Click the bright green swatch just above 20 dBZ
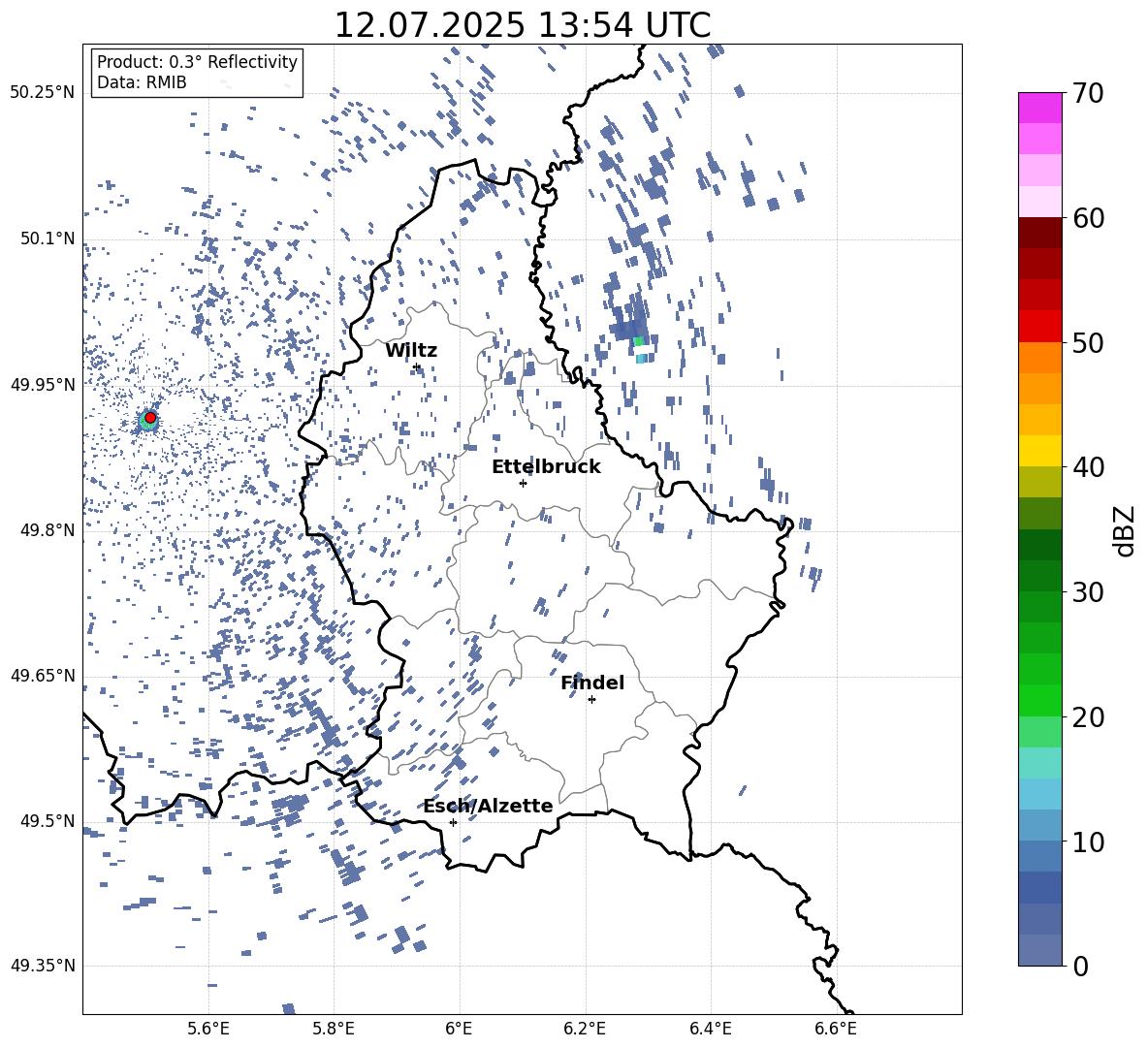The width and height of the screenshot is (1148, 1048). (x=1039, y=700)
